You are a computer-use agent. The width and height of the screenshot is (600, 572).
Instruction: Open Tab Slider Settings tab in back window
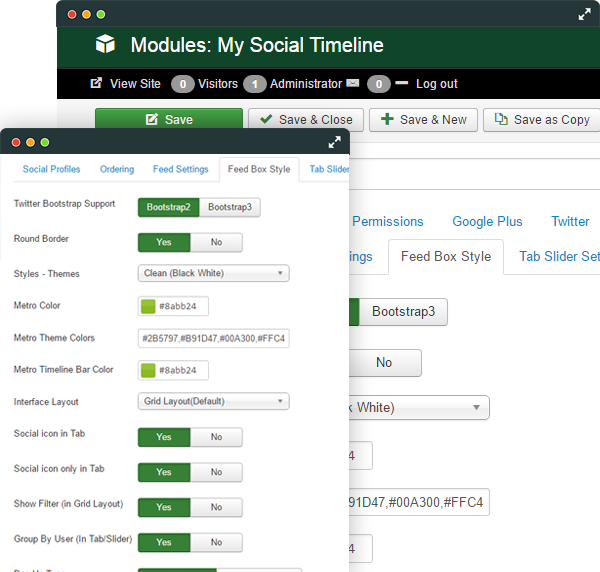559,256
